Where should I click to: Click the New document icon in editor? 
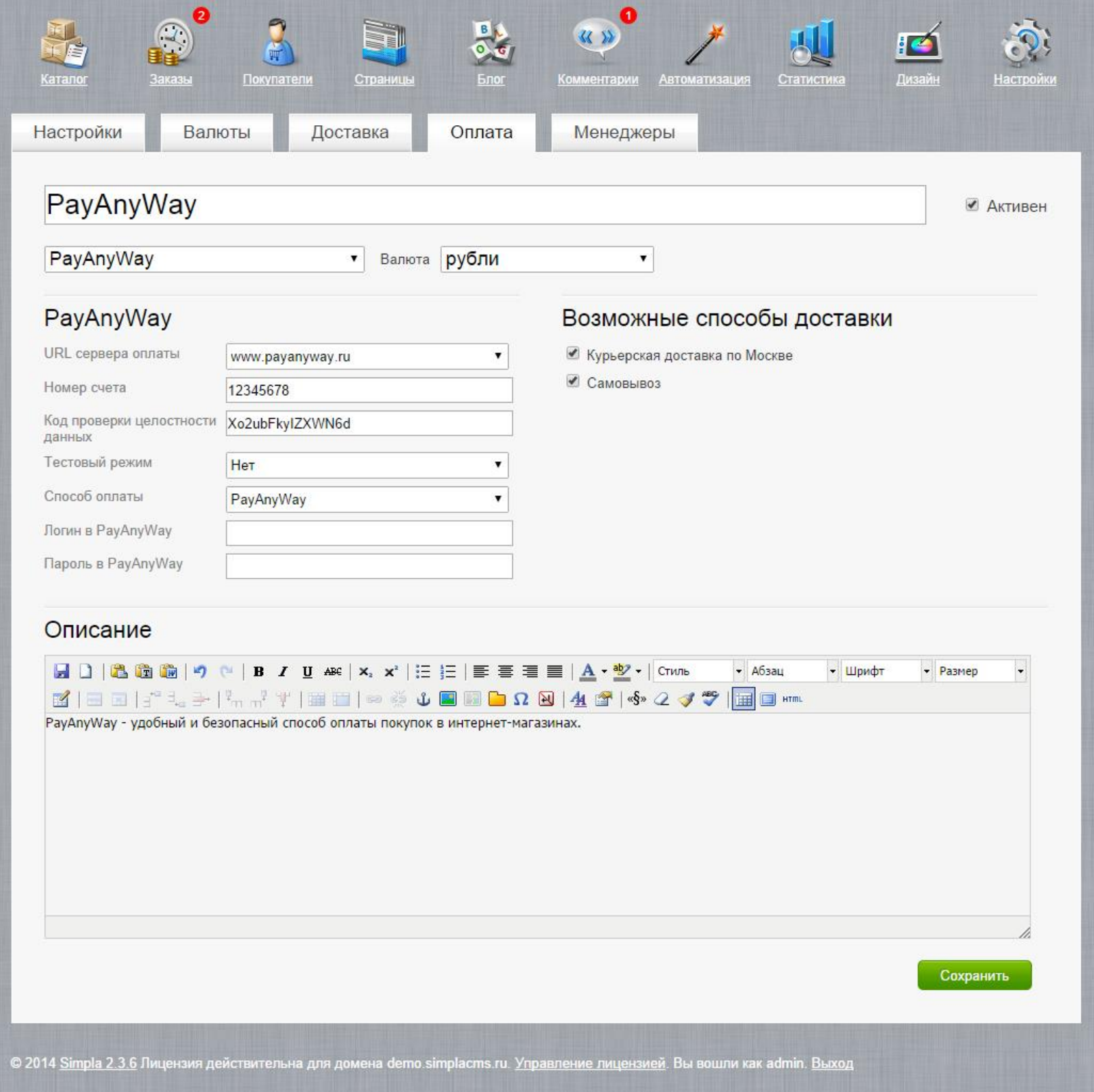pos(86,671)
